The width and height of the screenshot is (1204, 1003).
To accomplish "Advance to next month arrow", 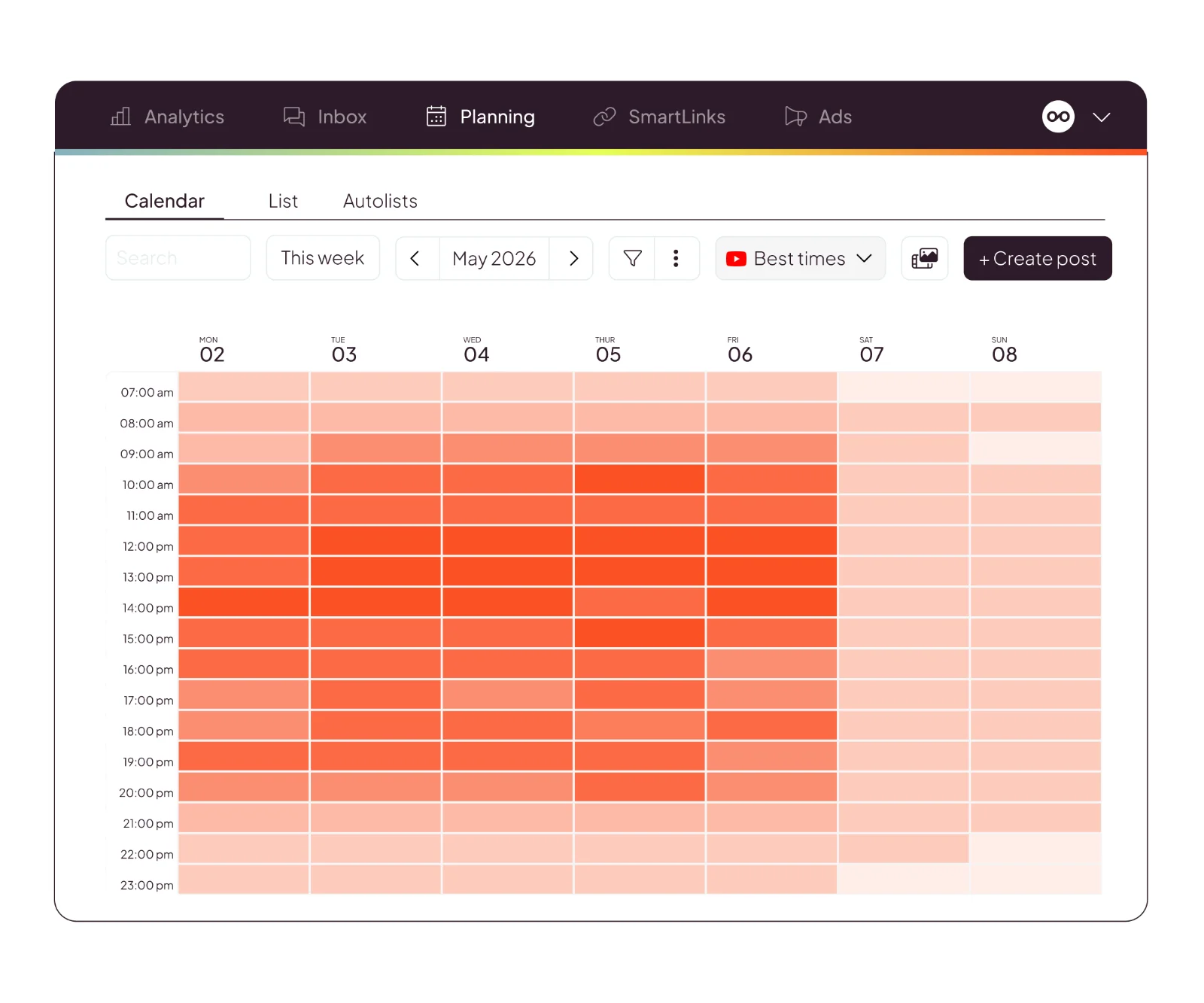I will tap(573, 258).
